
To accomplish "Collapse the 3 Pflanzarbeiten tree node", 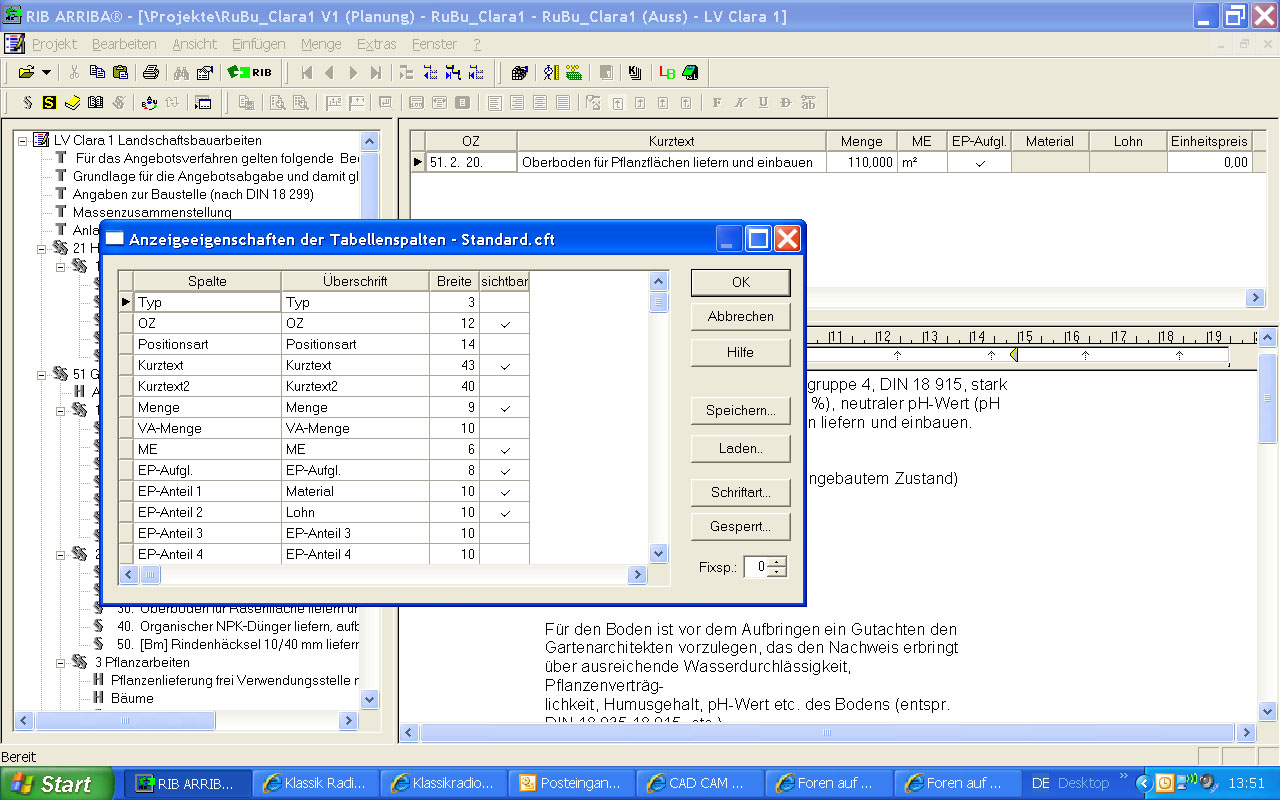I will [61, 662].
